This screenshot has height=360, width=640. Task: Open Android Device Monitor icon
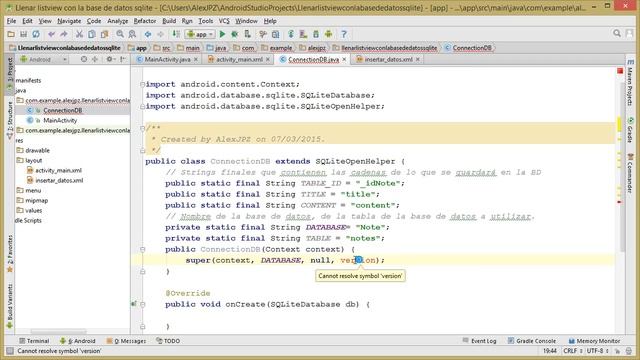coord(329,34)
